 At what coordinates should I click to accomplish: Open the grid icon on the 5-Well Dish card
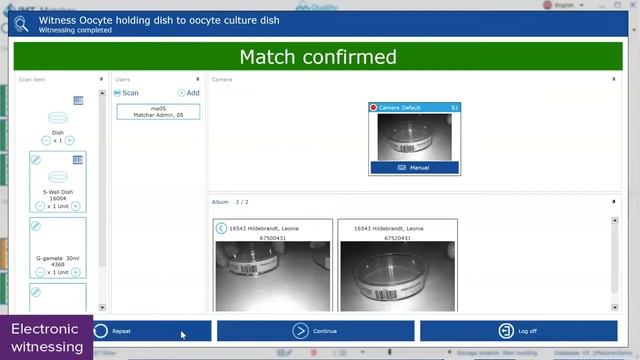[x=78, y=160]
